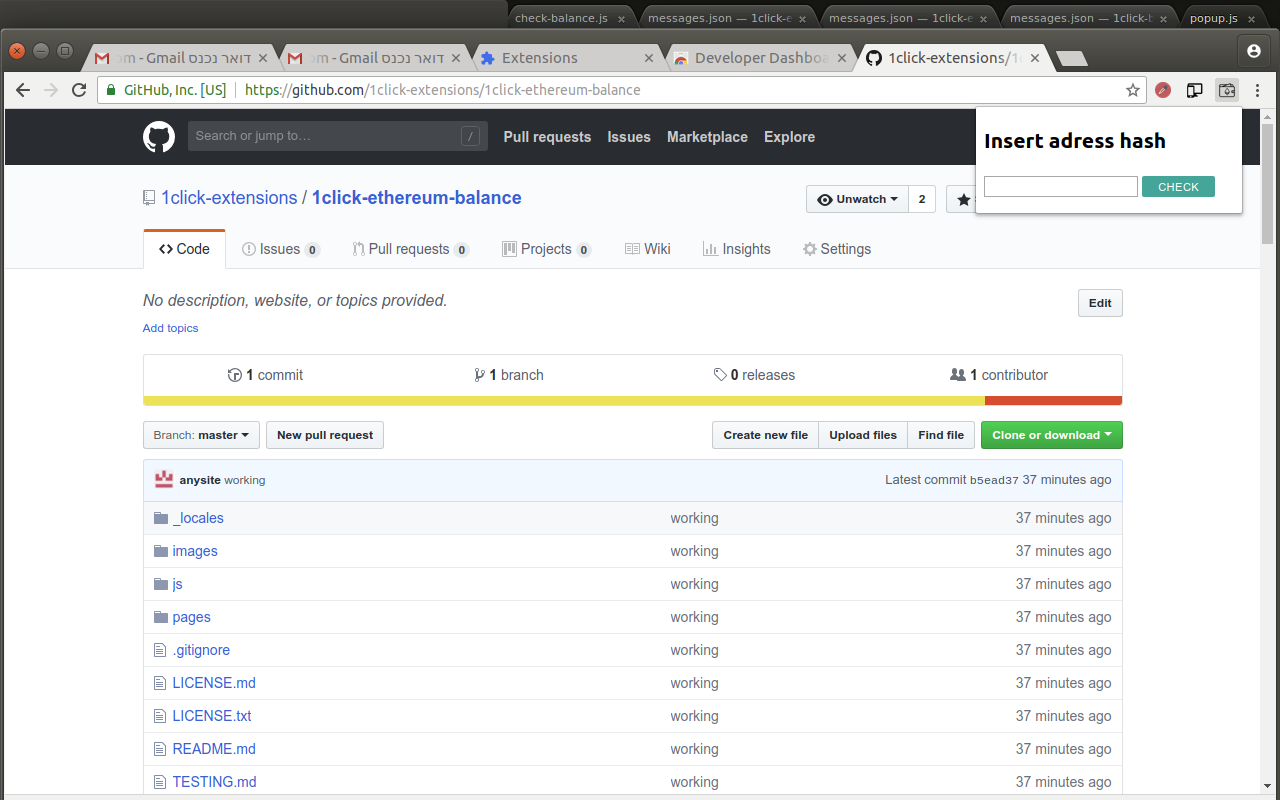This screenshot has width=1280, height=800.
Task: Open the _locales folder
Action: 198,518
